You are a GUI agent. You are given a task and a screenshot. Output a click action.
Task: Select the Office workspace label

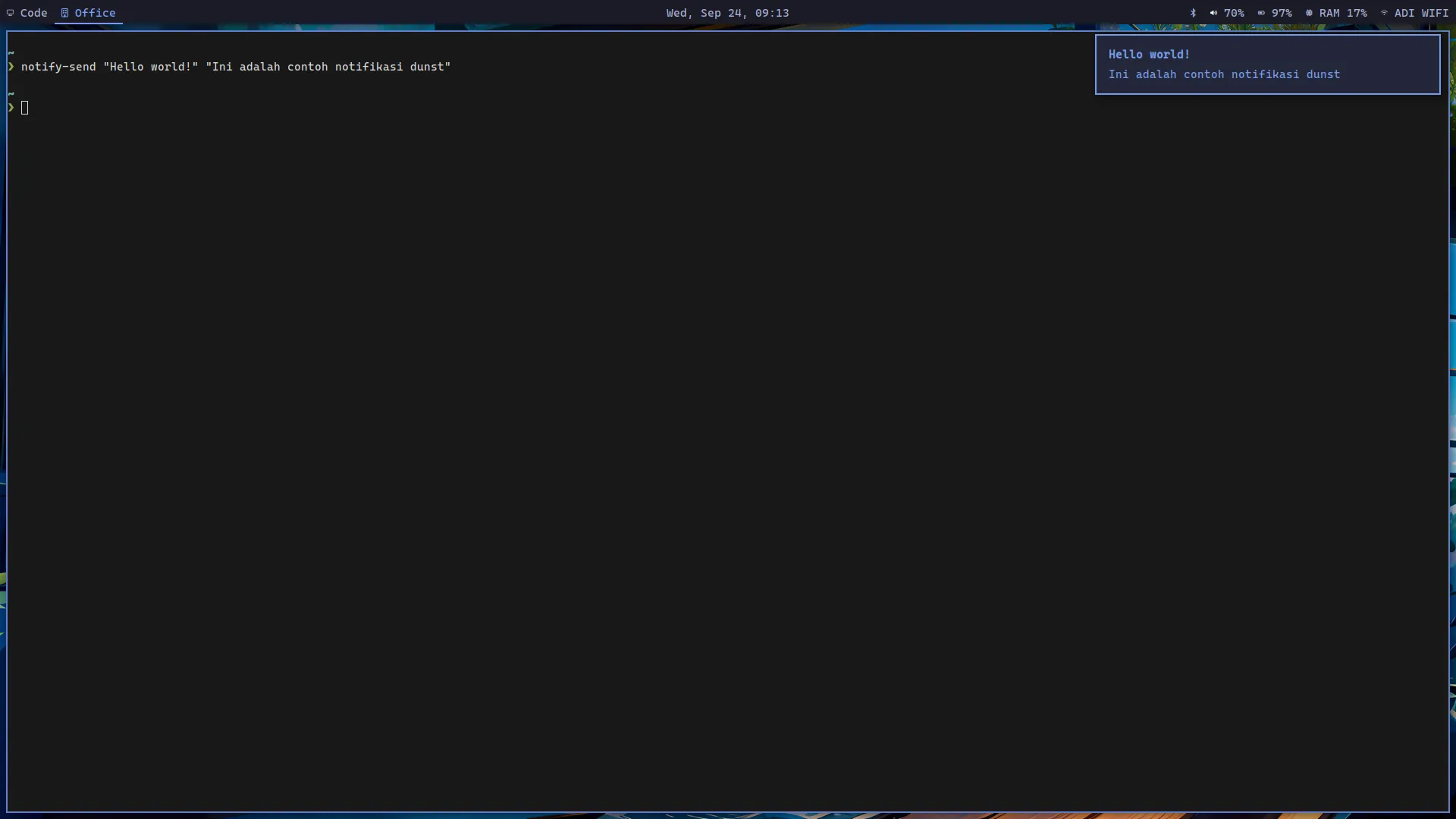[96, 13]
